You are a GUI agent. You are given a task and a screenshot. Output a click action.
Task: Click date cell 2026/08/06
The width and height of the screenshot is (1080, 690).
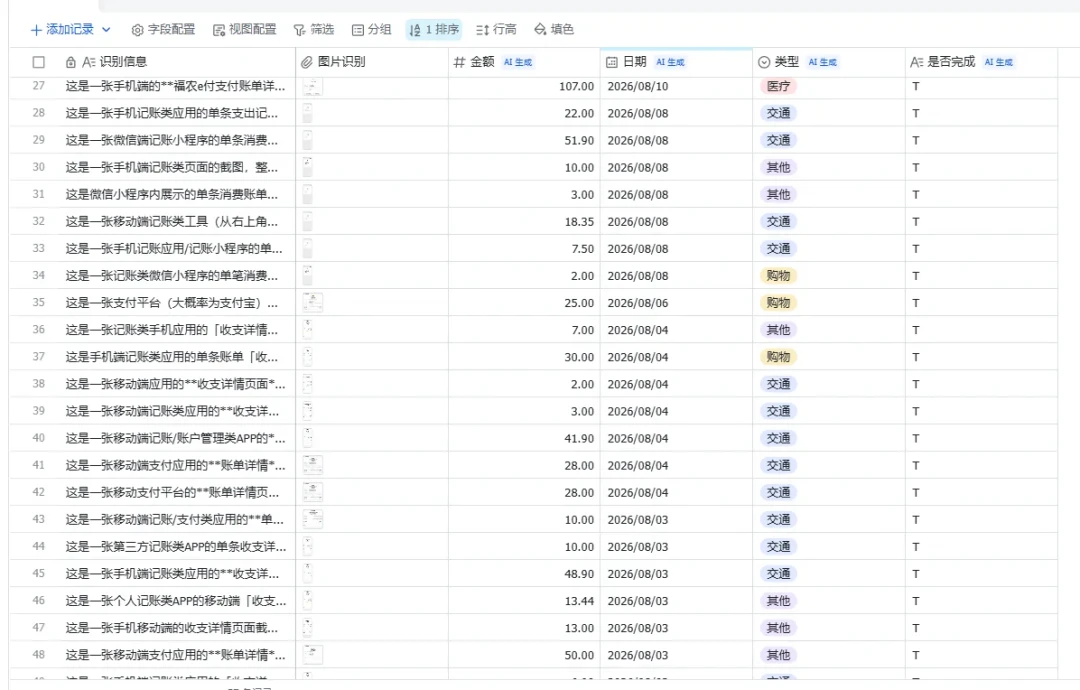pos(676,302)
